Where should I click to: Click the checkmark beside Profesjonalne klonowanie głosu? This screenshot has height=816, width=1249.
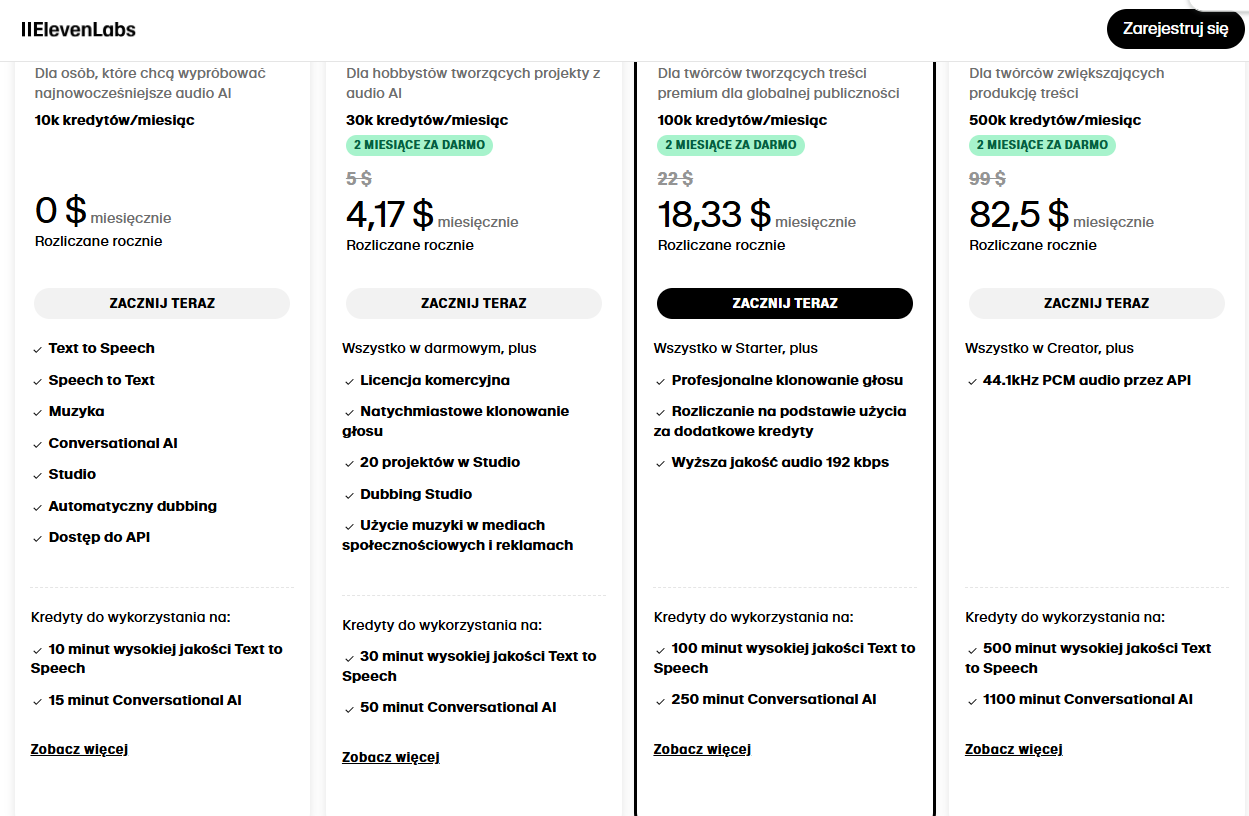(x=661, y=382)
